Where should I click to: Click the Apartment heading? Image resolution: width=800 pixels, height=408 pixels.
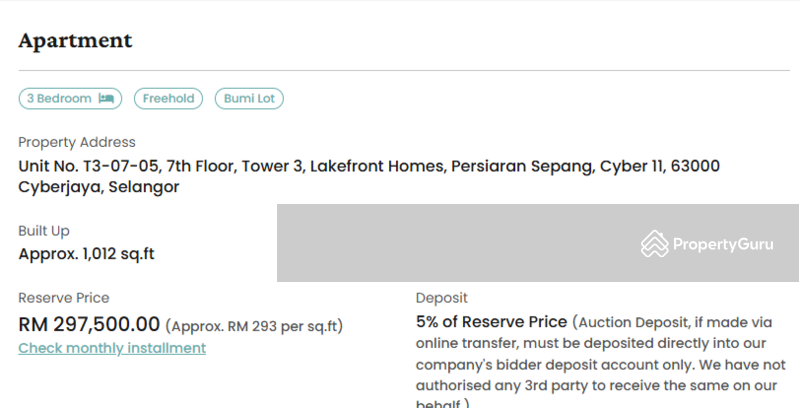(76, 41)
